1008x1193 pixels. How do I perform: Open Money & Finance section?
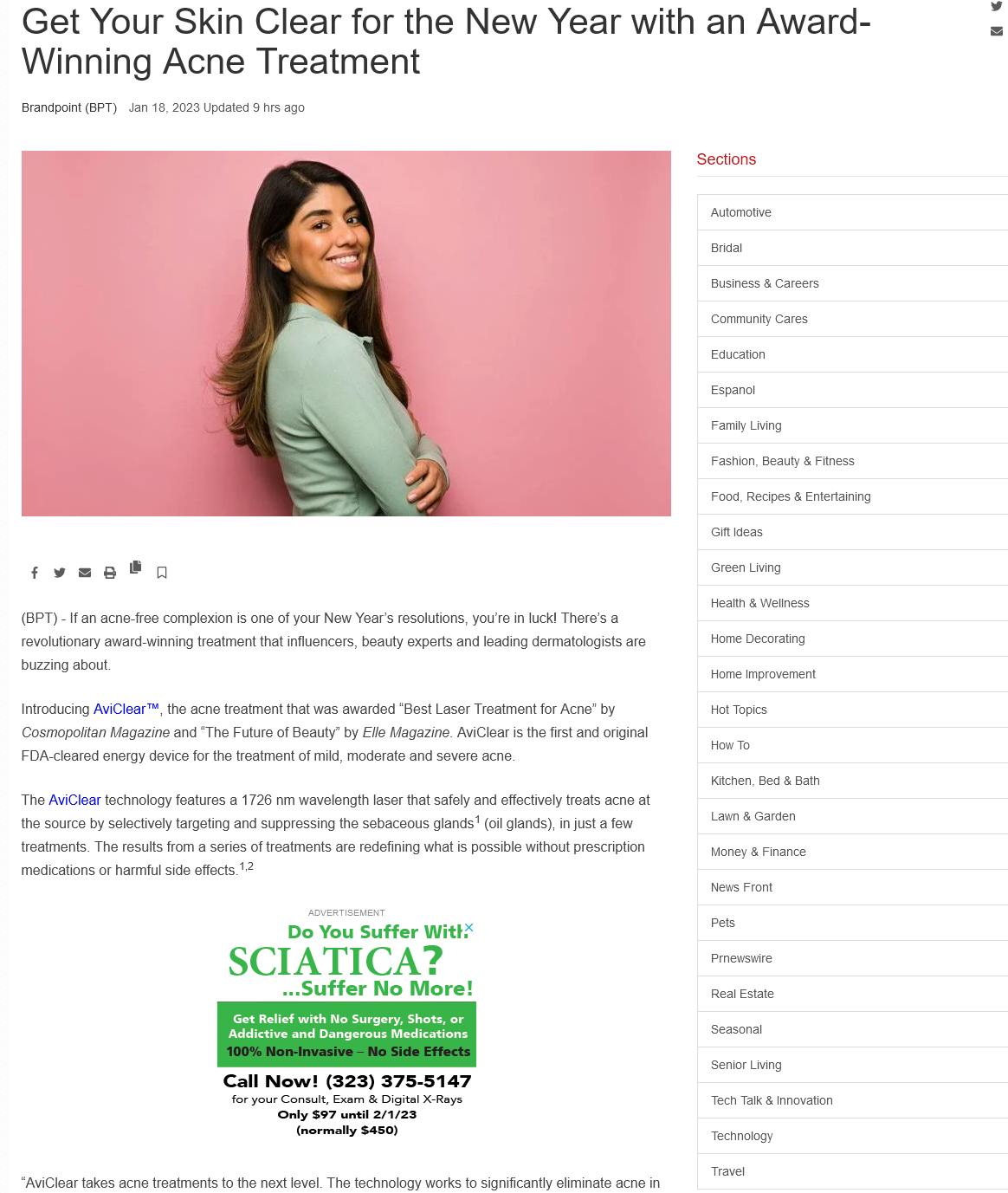coord(852,852)
